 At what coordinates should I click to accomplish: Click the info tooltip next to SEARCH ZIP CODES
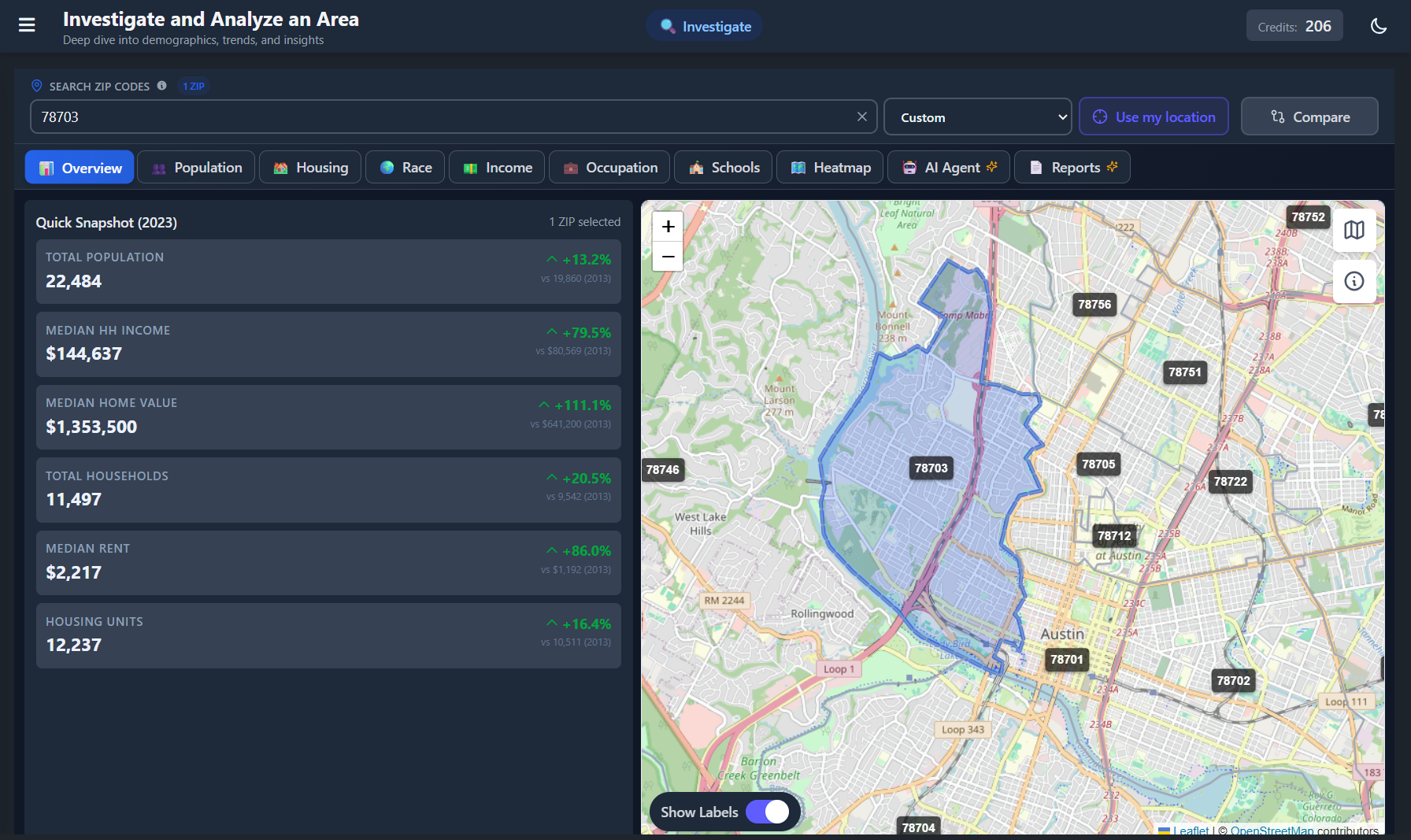coord(162,86)
